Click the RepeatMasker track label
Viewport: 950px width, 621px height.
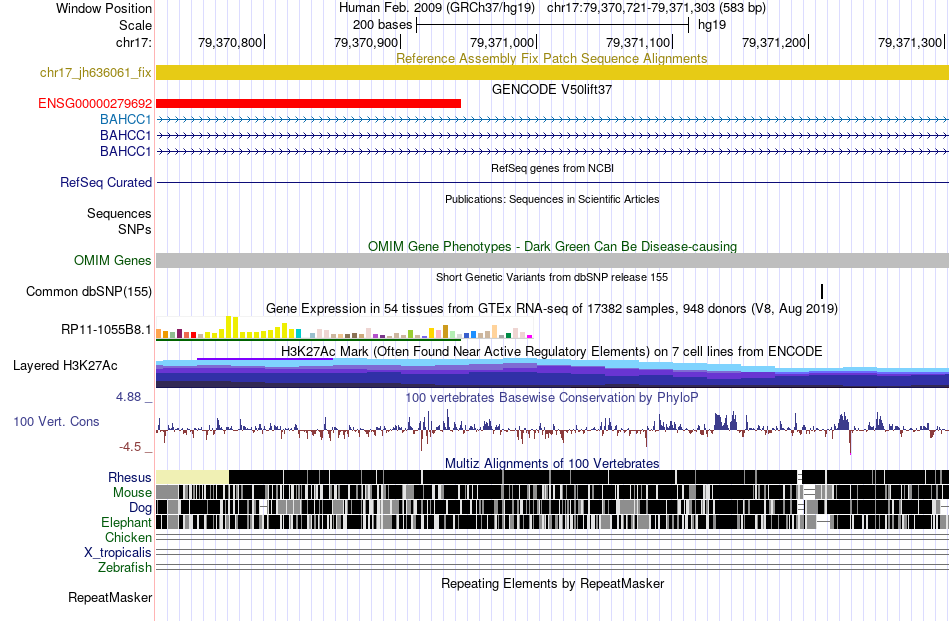point(110,597)
